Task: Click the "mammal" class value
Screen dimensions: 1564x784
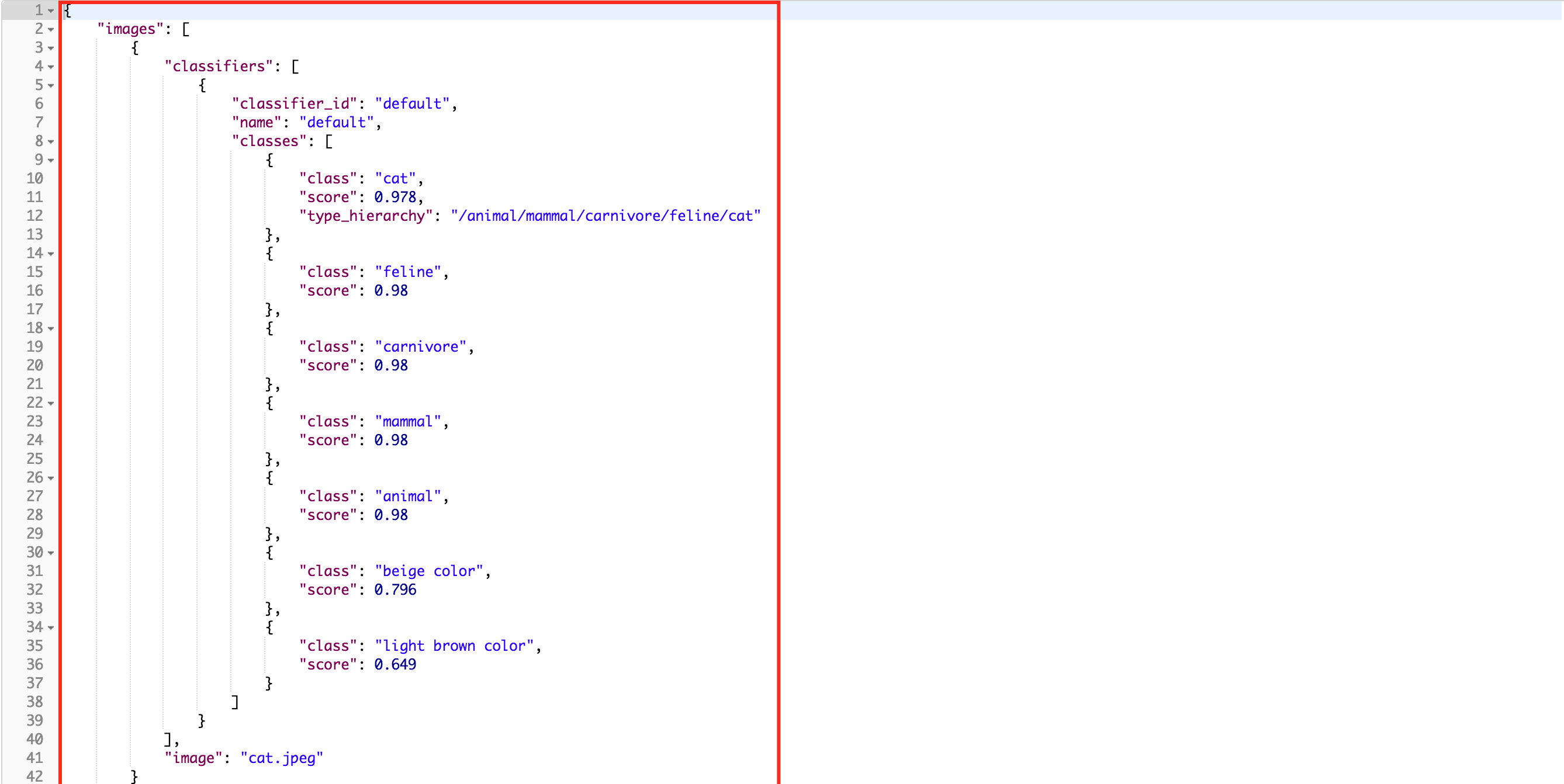Action: tap(408, 422)
